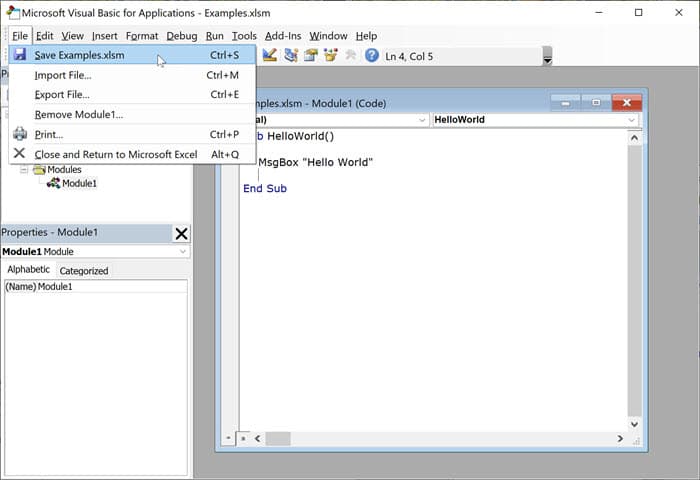Click scroll up arrow in code window
This screenshot has height=480, width=700.
634,138
